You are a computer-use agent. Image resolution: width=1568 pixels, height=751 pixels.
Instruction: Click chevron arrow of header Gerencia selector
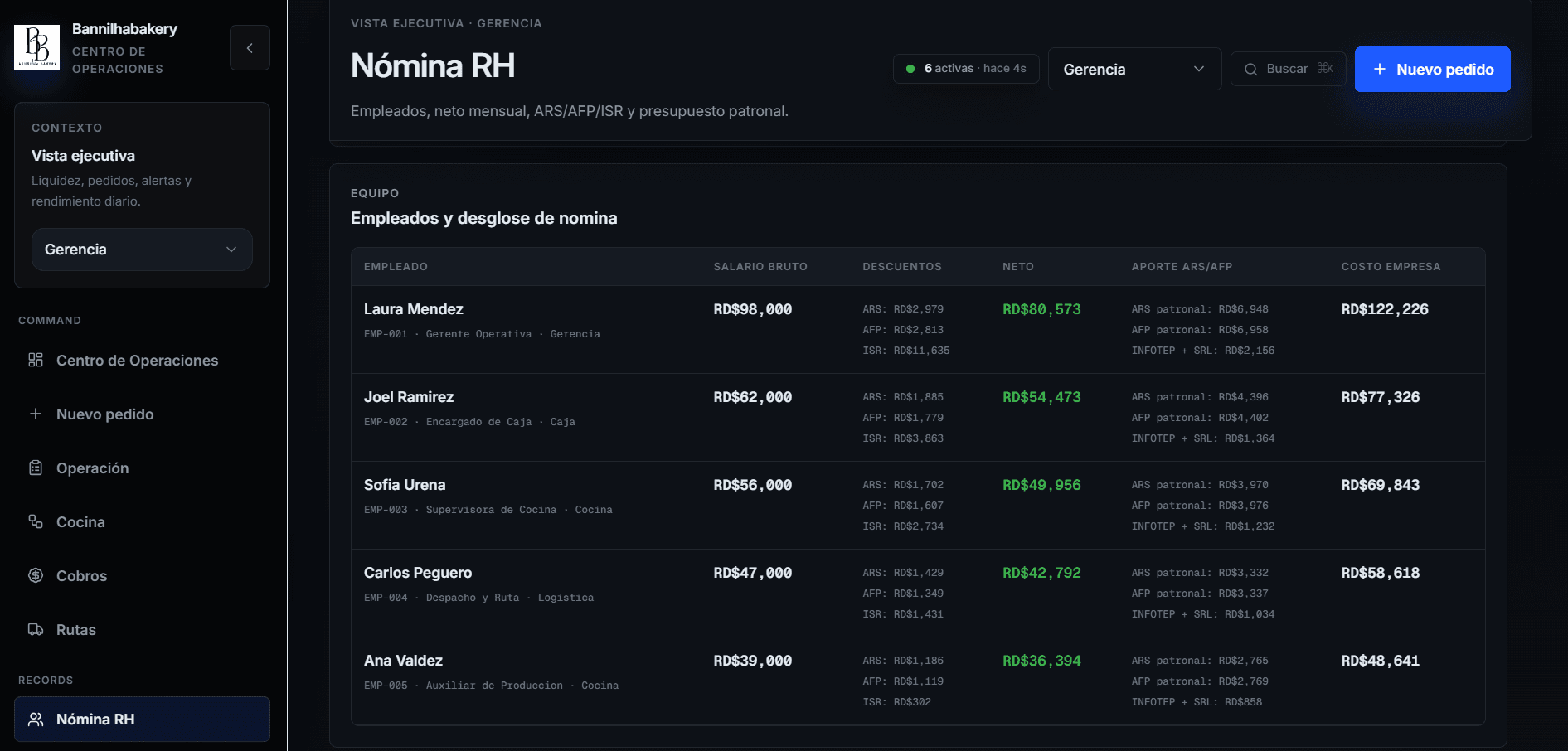click(1199, 69)
